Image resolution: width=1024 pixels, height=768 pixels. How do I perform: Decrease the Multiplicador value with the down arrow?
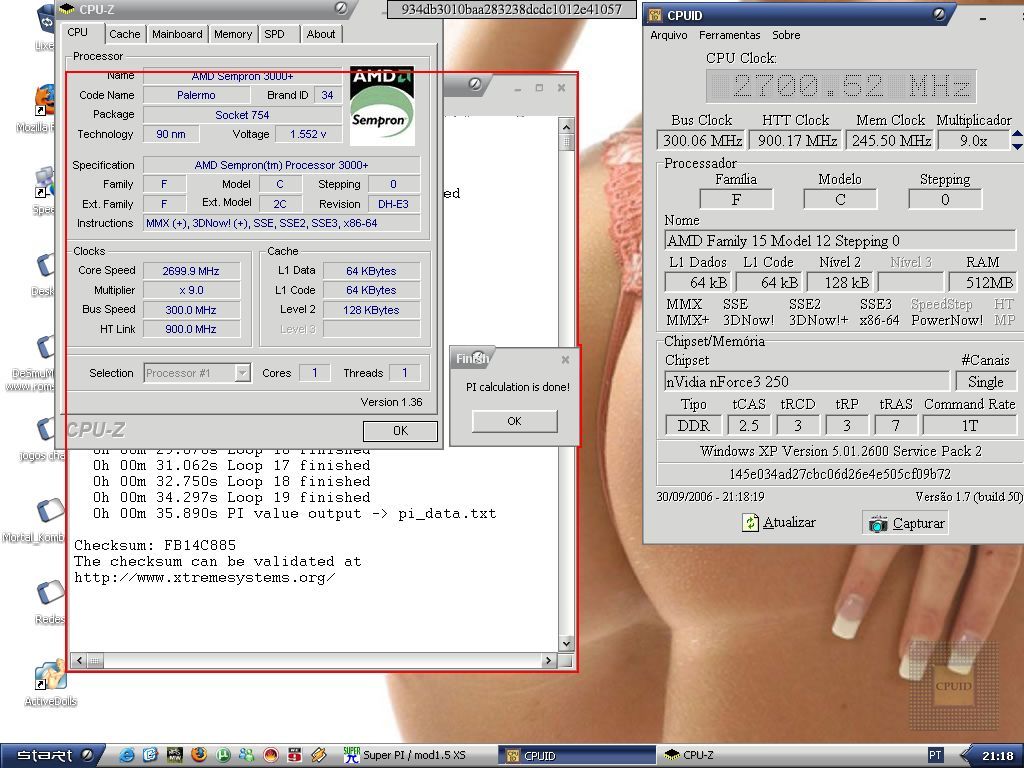click(x=1017, y=146)
